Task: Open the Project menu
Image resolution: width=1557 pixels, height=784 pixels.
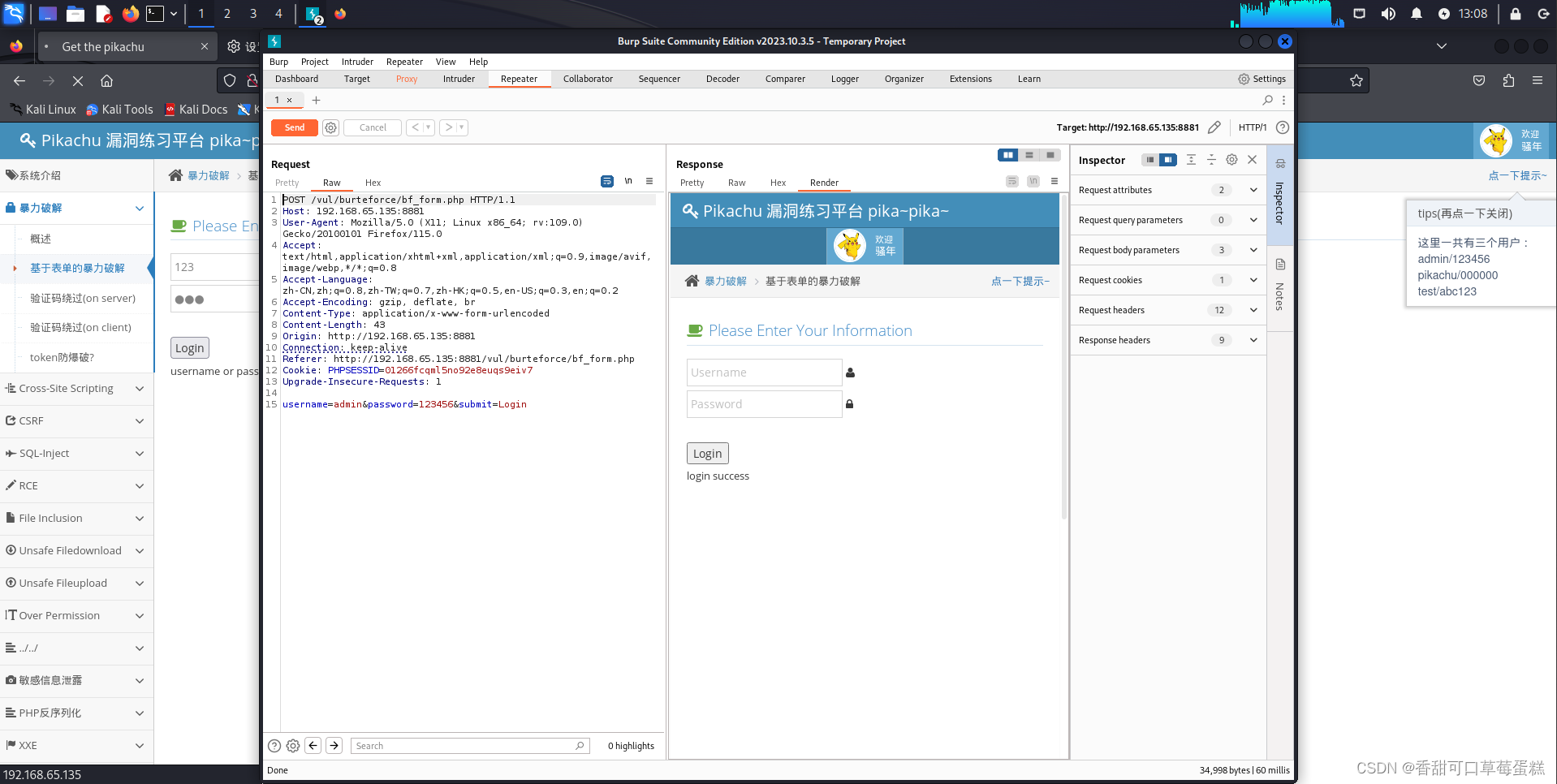Action: click(x=315, y=62)
